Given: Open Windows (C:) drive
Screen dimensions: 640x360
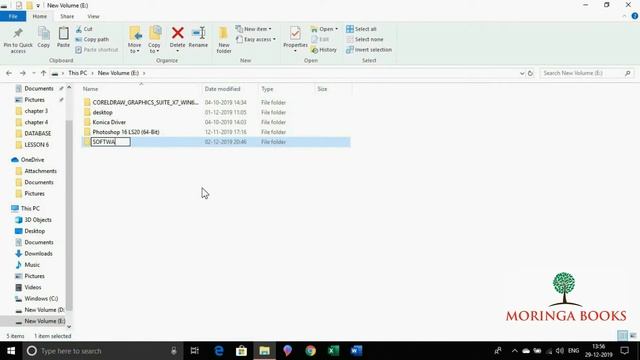Looking at the screenshot, I should coord(41,299).
